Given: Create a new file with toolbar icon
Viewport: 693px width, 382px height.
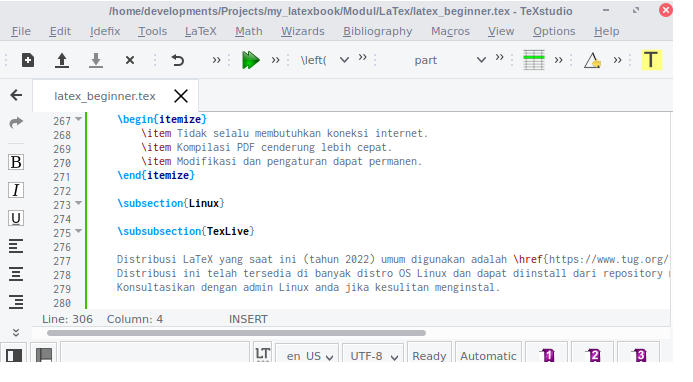Looking at the screenshot, I should point(28,60).
